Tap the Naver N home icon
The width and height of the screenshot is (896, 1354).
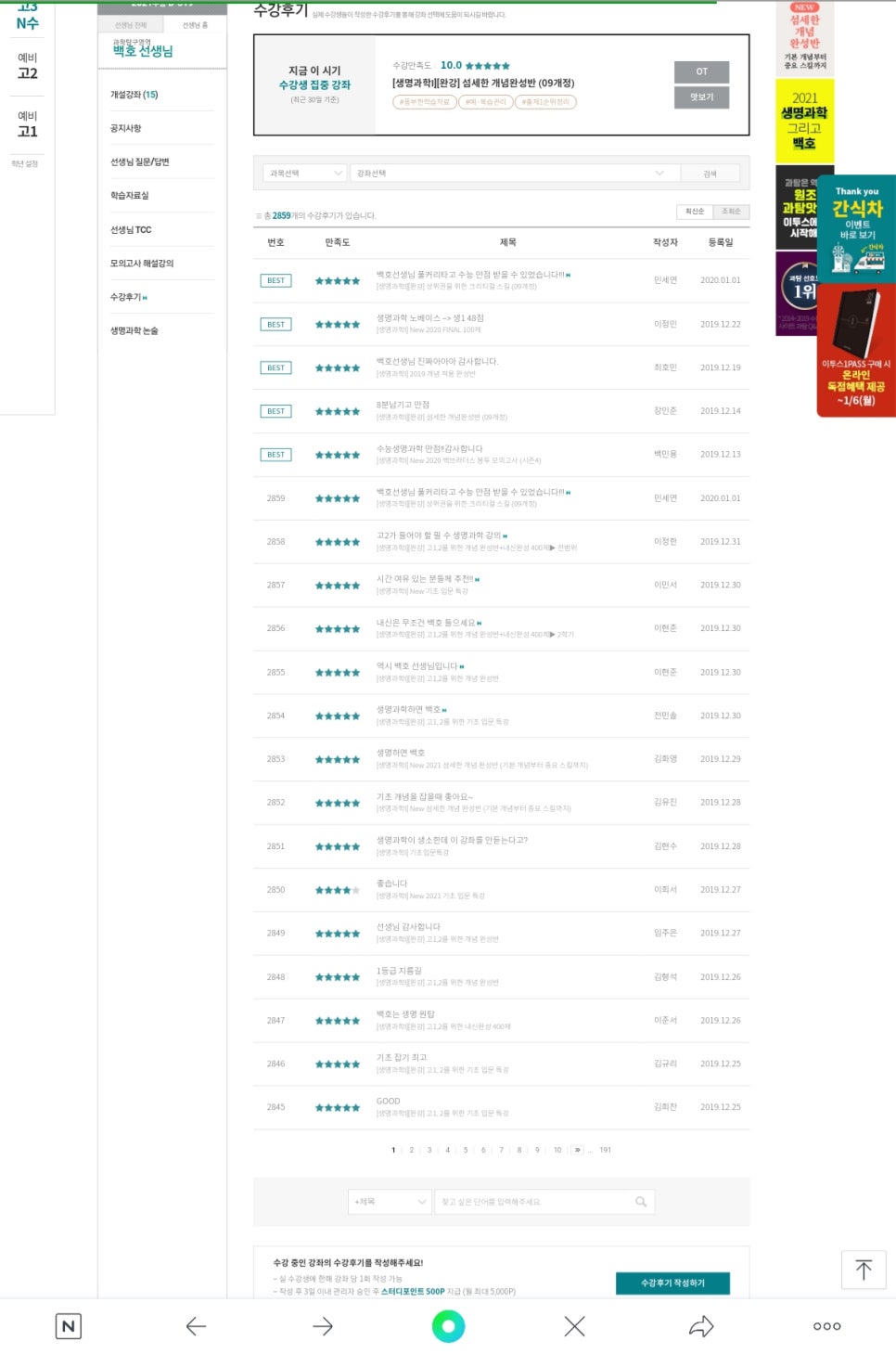[68, 1326]
